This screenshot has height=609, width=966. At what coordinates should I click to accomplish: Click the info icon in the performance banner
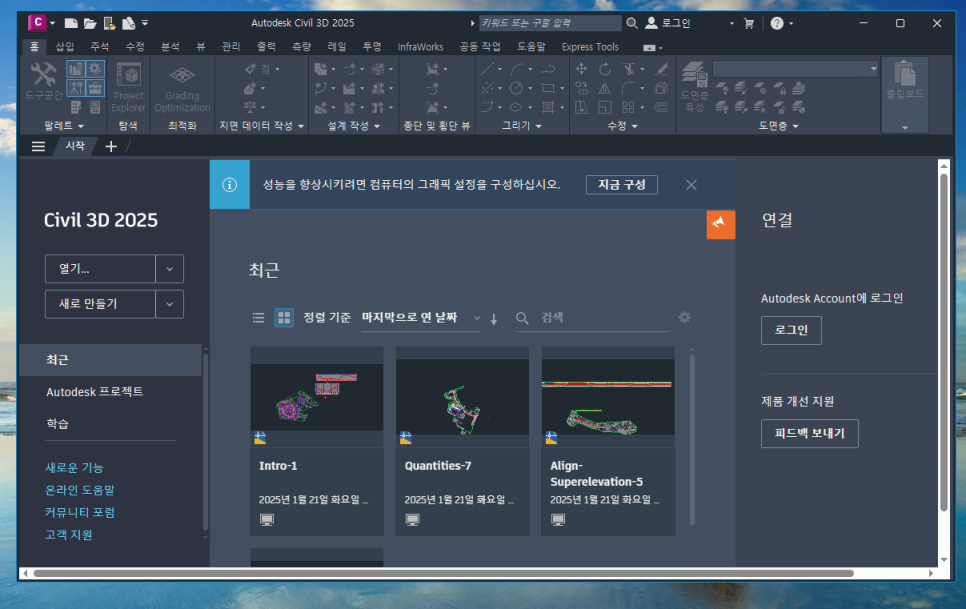tap(229, 185)
